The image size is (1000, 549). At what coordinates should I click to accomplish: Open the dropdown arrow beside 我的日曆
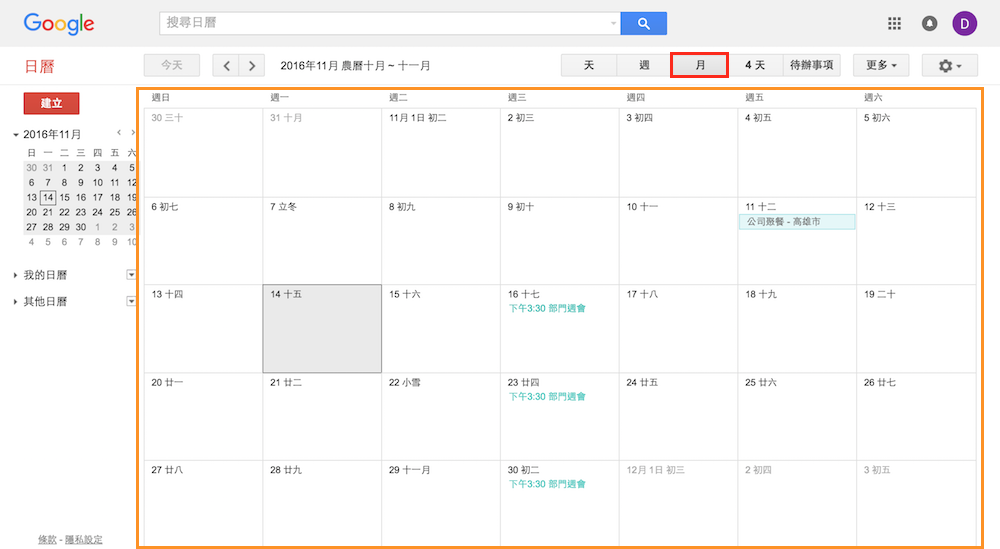click(131, 275)
